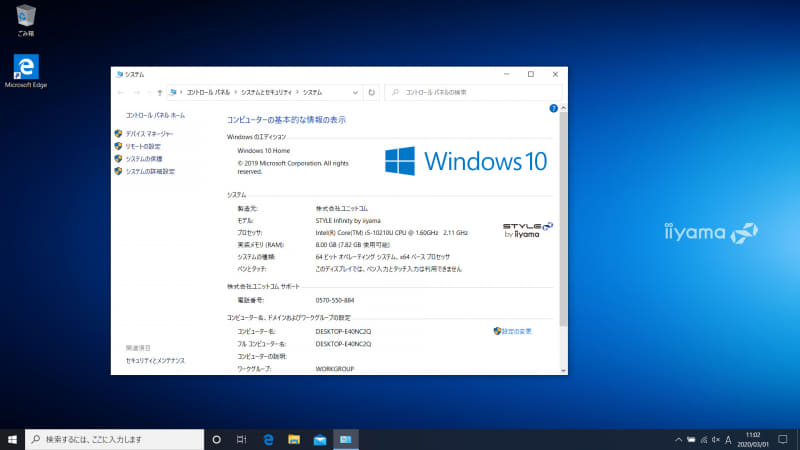Select the WORKGROUP value text
The width and height of the screenshot is (800, 450).
click(x=335, y=369)
